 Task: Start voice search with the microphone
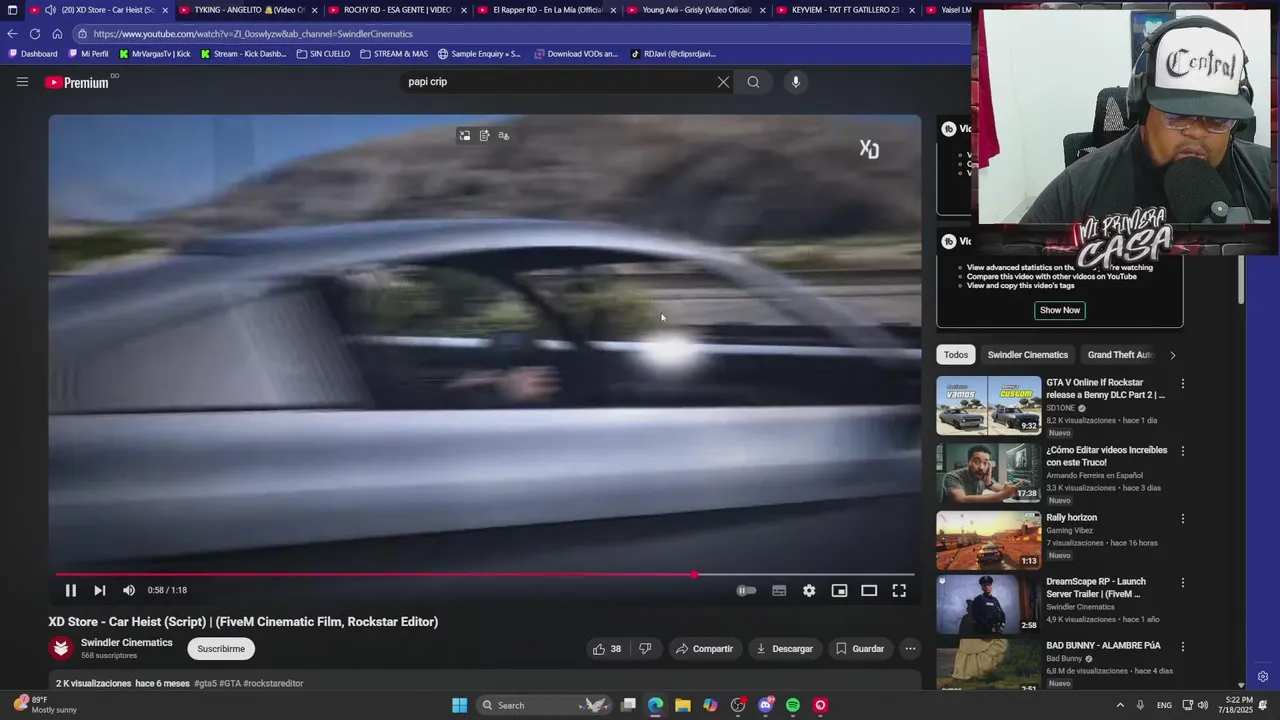point(796,82)
